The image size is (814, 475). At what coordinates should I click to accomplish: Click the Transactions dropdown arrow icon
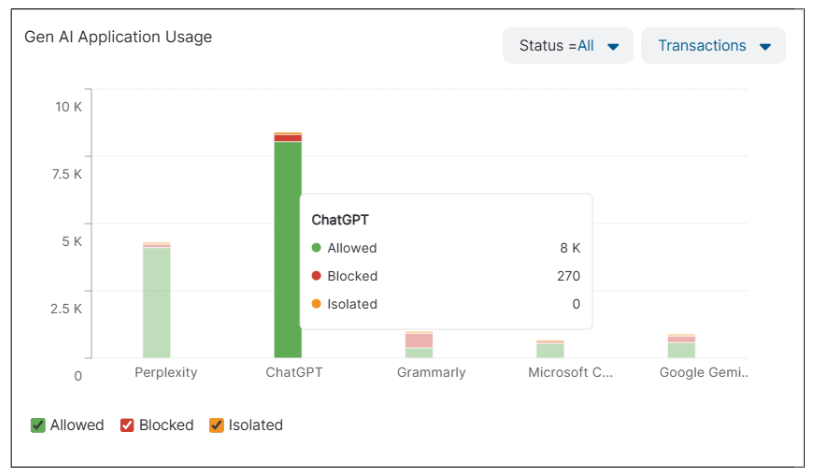click(x=765, y=47)
